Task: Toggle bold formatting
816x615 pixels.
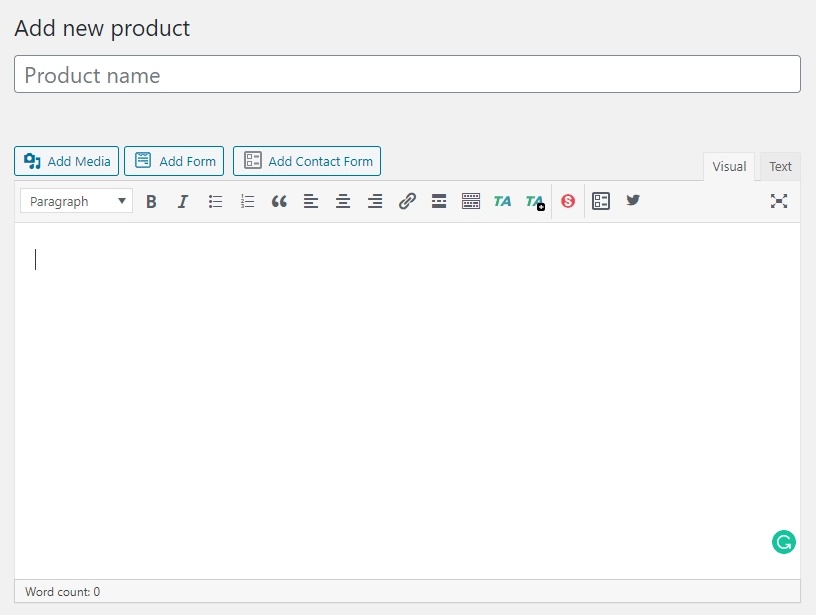Action: click(151, 201)
